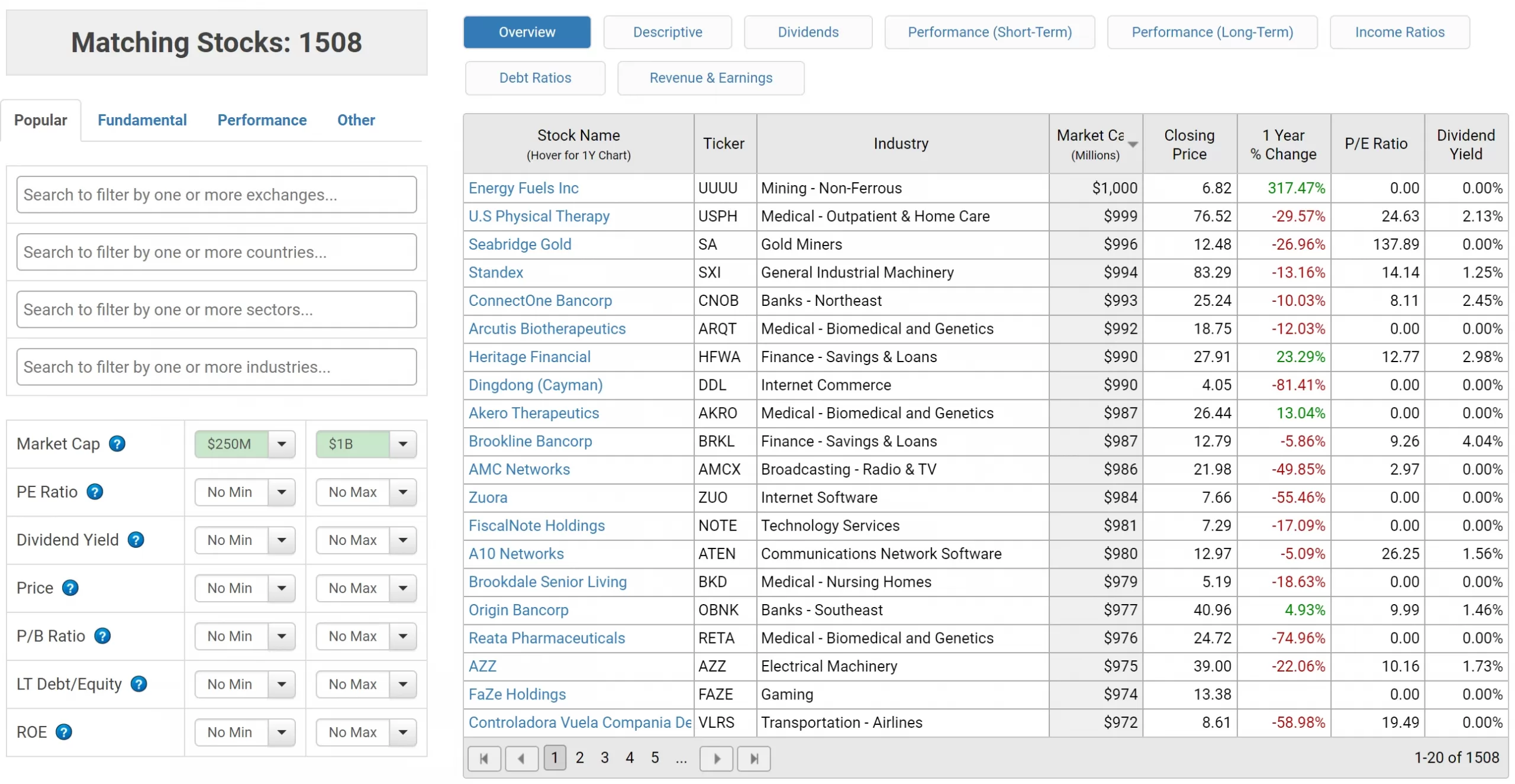Click the sectors search filter field
The width and height of the screenshot is (1515, 784).
pyautogui.click(x=217, y=309)
